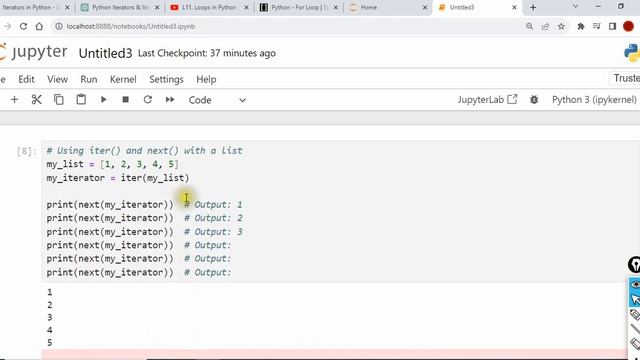
Task: Restart kernel and run all cells
Action: click(170, 100)
